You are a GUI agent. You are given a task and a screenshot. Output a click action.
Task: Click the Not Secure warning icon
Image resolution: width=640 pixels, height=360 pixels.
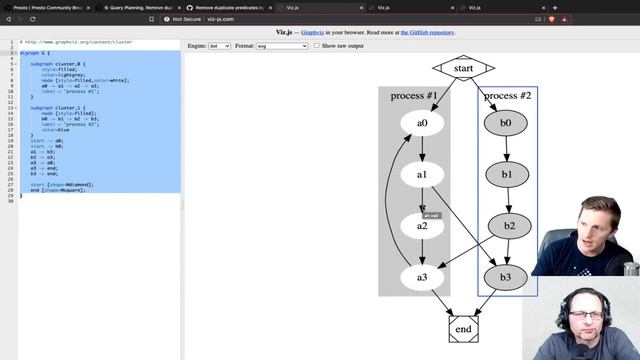pos(167,19)
